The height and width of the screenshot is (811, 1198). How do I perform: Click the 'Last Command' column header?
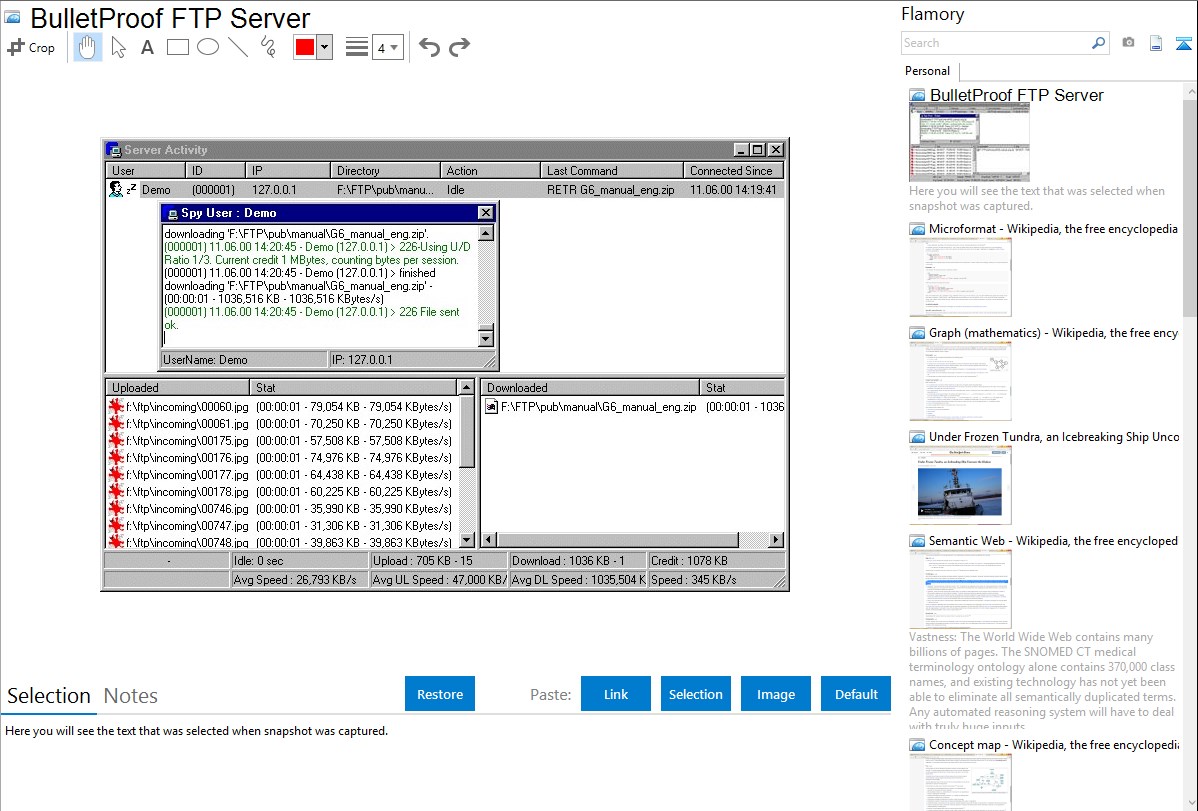611,170
